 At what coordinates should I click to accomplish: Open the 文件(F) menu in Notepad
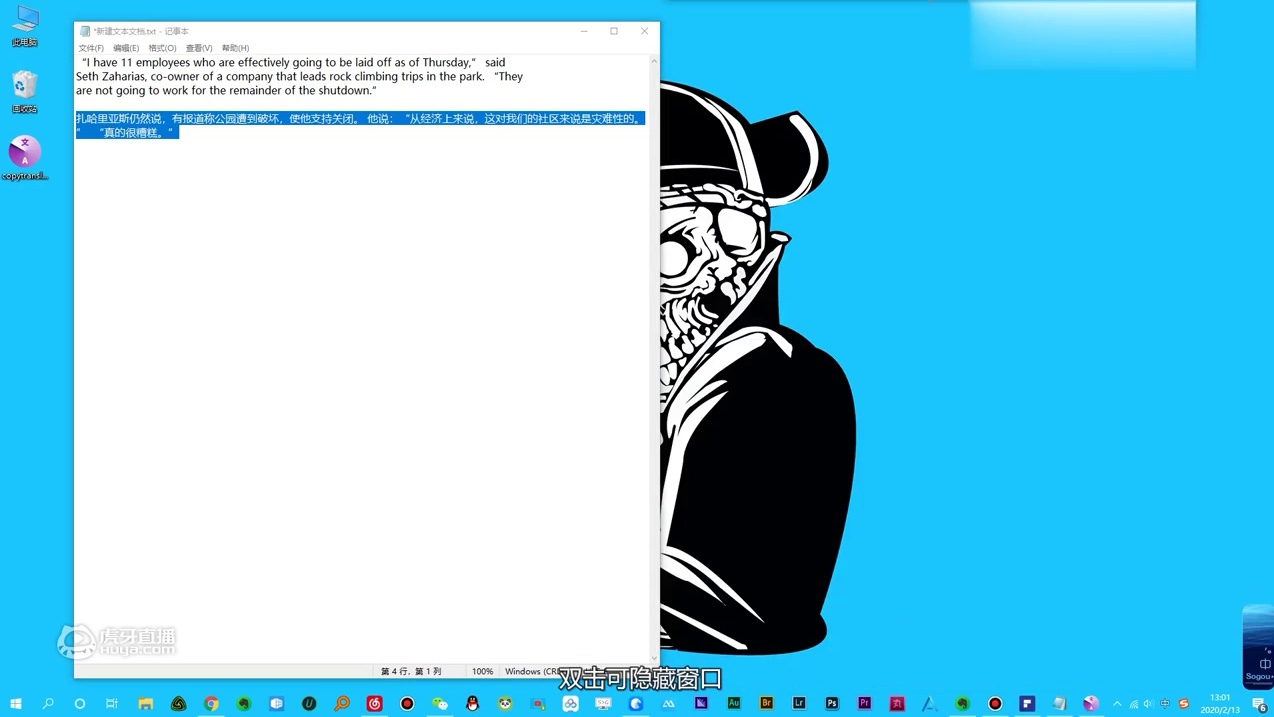[x=91, y=48]
